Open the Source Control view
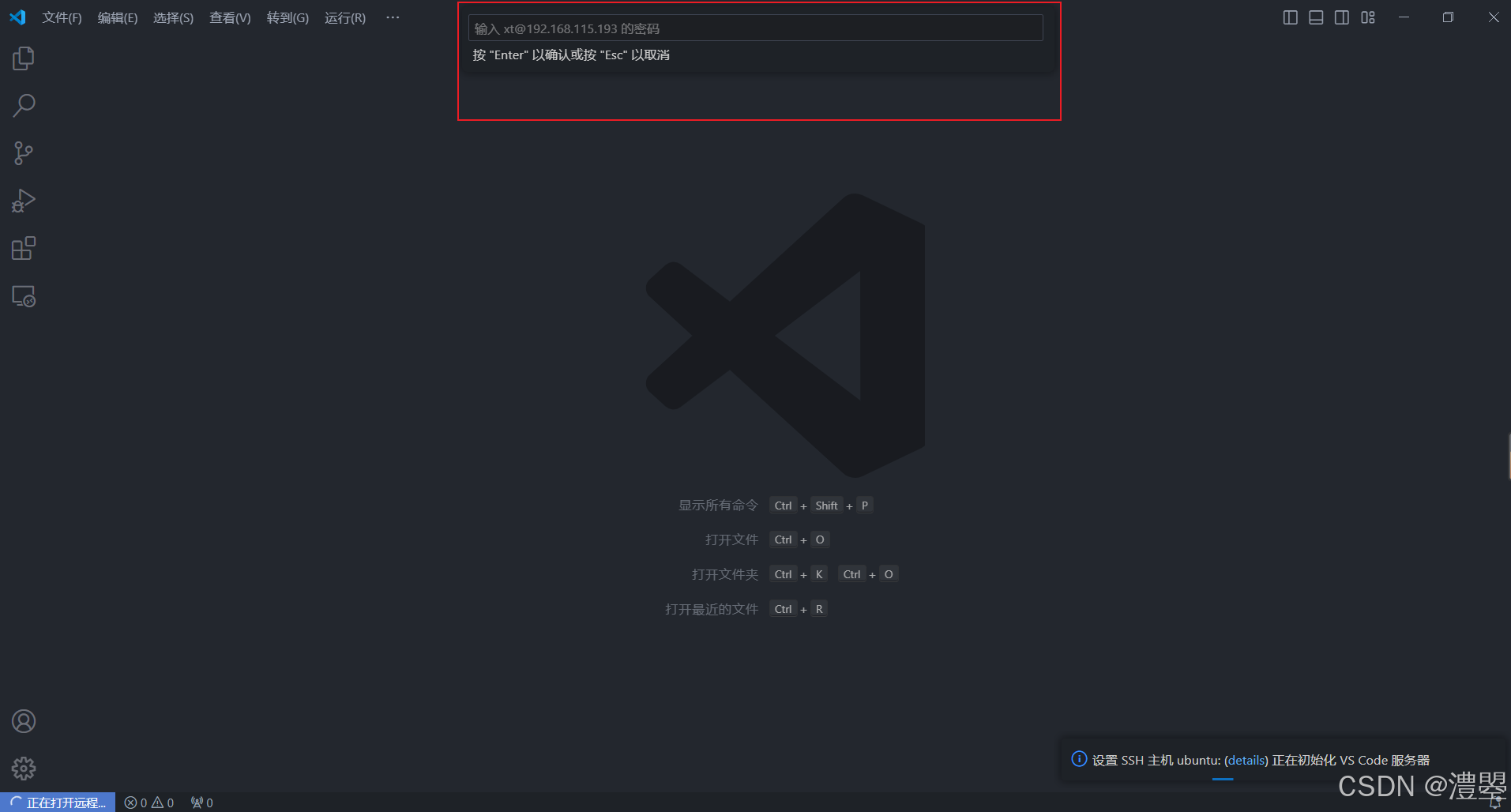 tap(24, 153)
